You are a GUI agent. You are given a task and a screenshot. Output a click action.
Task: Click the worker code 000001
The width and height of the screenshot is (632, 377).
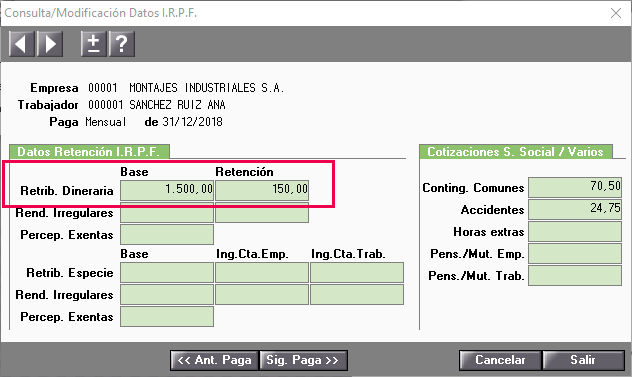click(106, 105)
